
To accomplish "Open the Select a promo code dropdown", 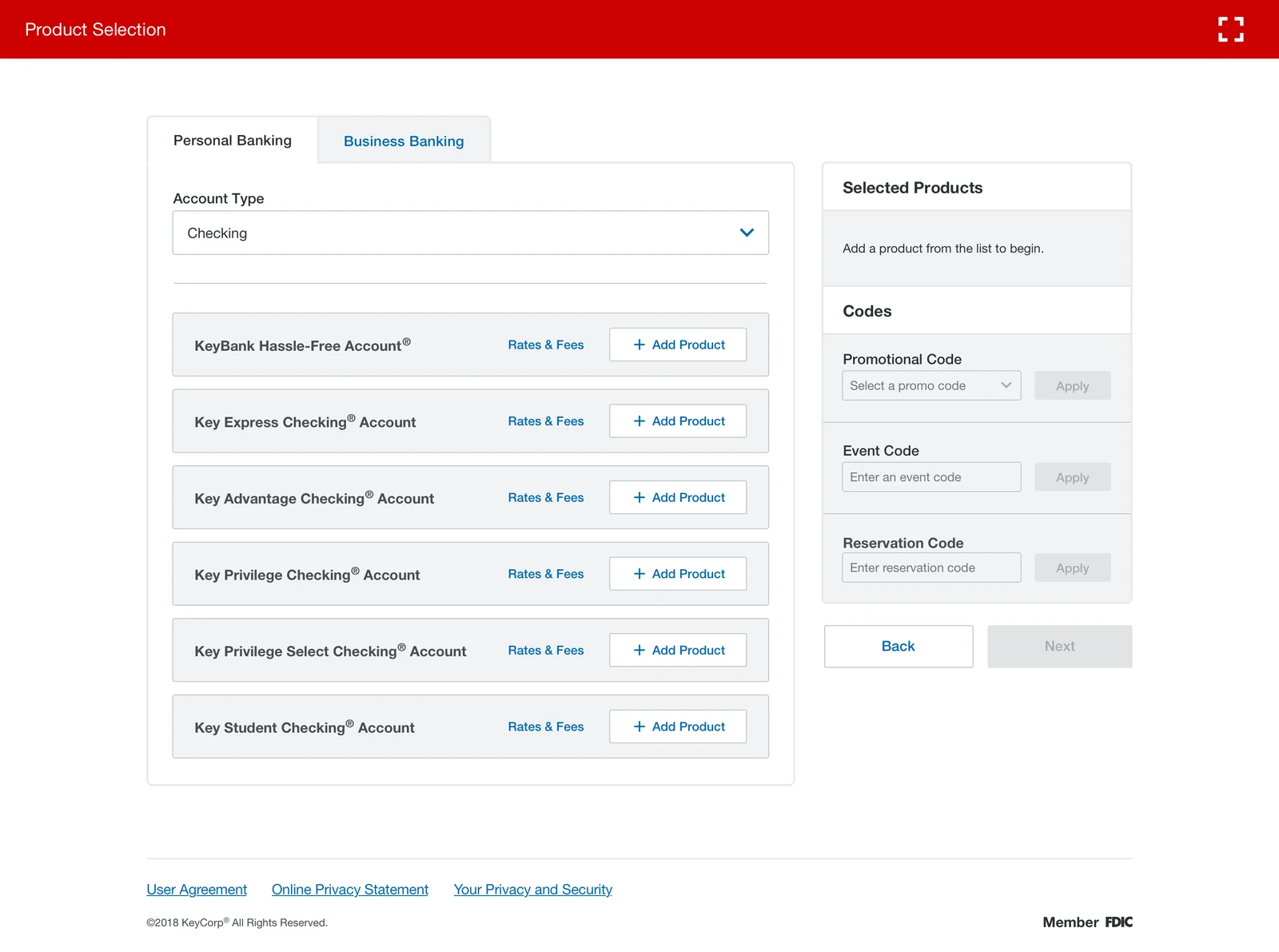I will point(931,385).
